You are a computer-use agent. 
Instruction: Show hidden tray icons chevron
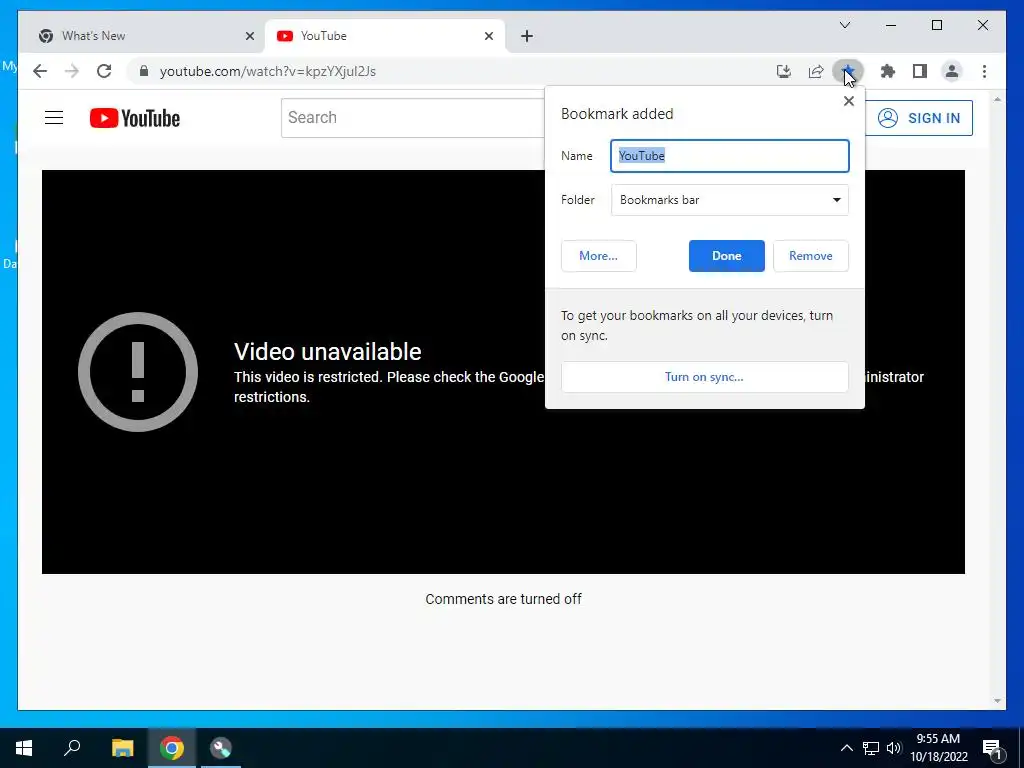click(846, 748)
